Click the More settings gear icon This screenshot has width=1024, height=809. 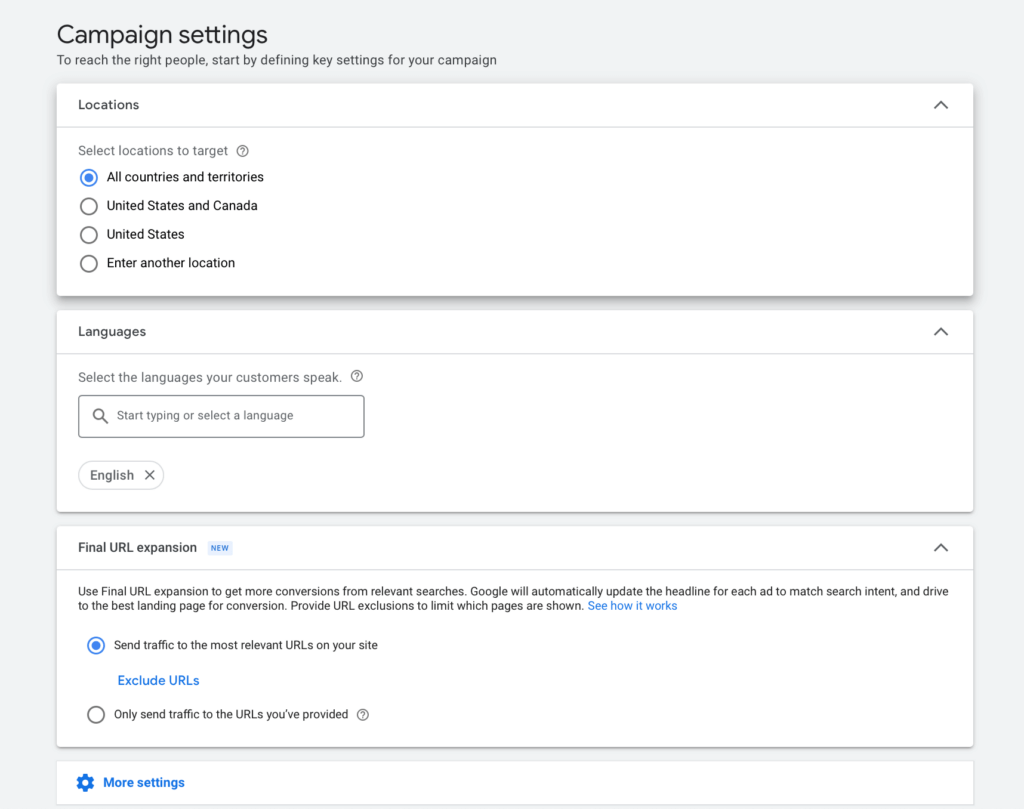[86, 783]
